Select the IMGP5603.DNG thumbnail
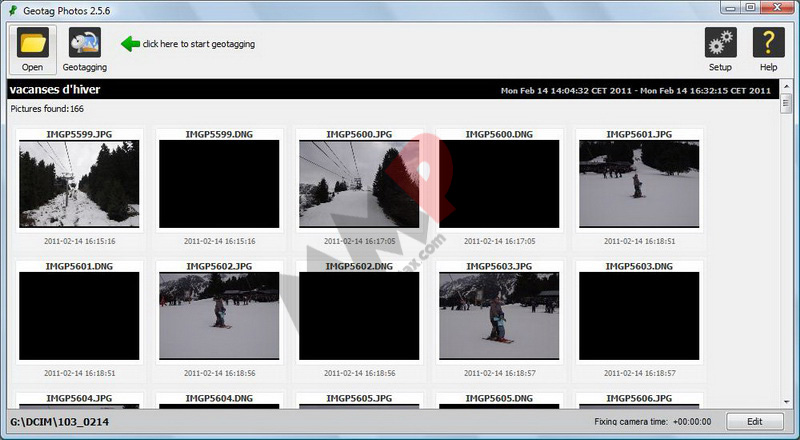This screenshot has height=440, width=800. tap(639, 316)
